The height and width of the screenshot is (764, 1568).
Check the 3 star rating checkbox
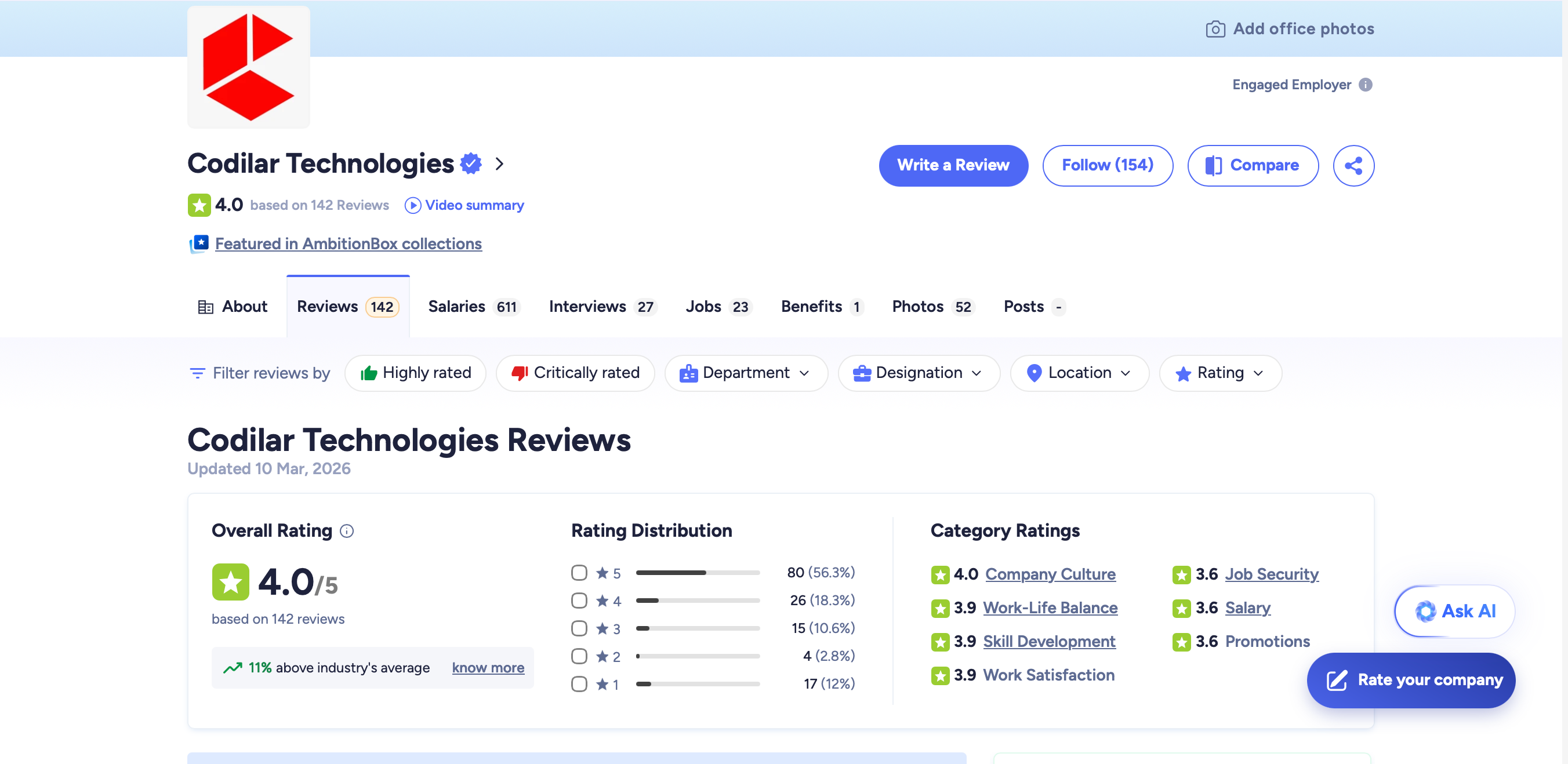pos(579,628)
